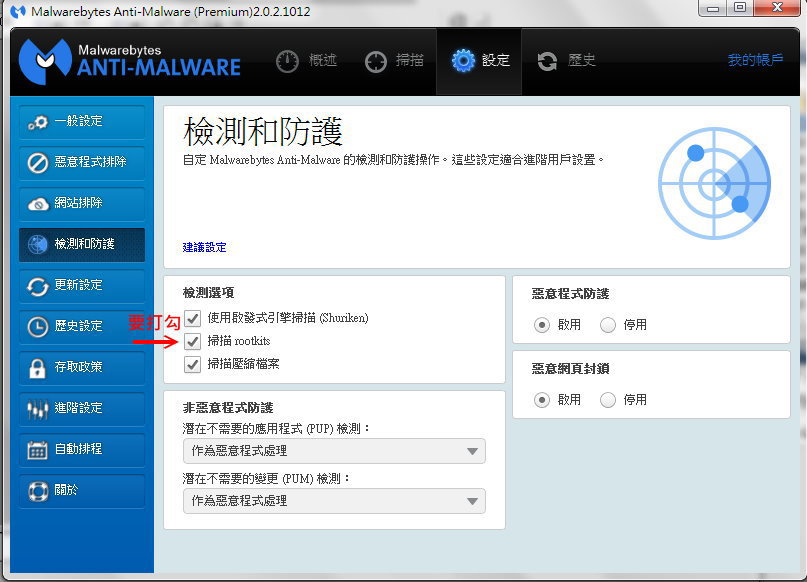This screenshot has width=807, height=582.
Task: Switch to the 歷史 tab
Action: [x=567, y=61]
